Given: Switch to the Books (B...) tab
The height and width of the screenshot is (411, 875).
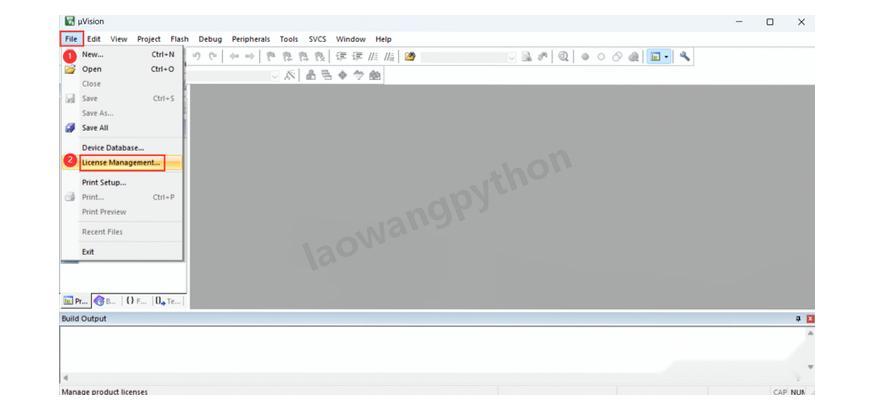Looking at the screenshot, I should tap(106, 301).
